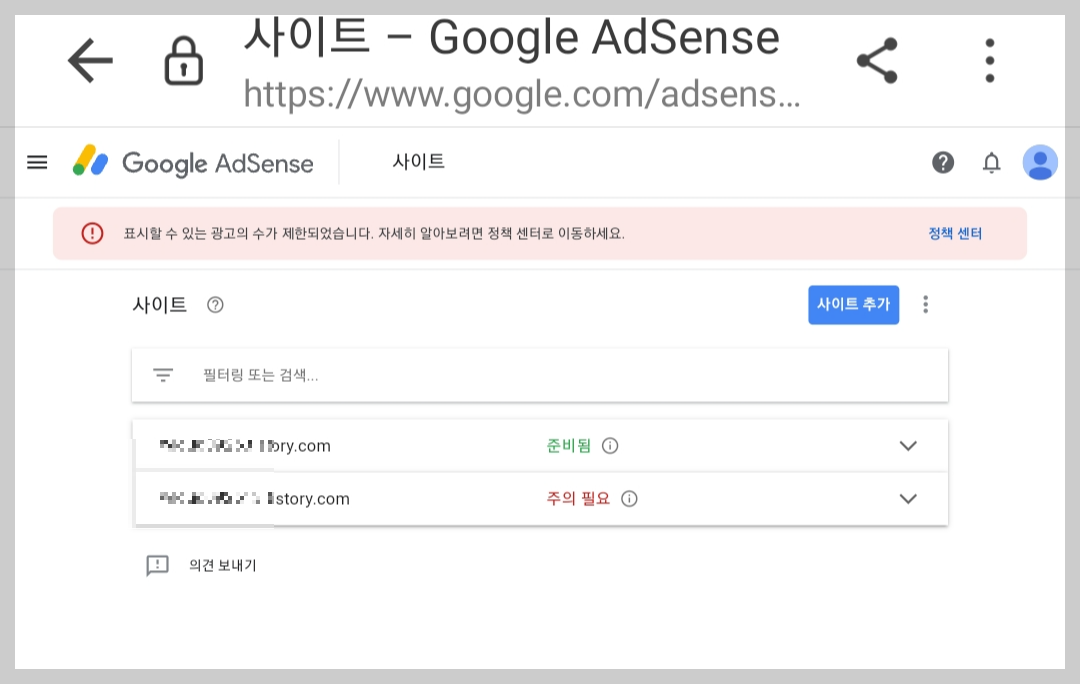
Task: Expand the site row with 주의 필요 status
Action: [908, 499]
